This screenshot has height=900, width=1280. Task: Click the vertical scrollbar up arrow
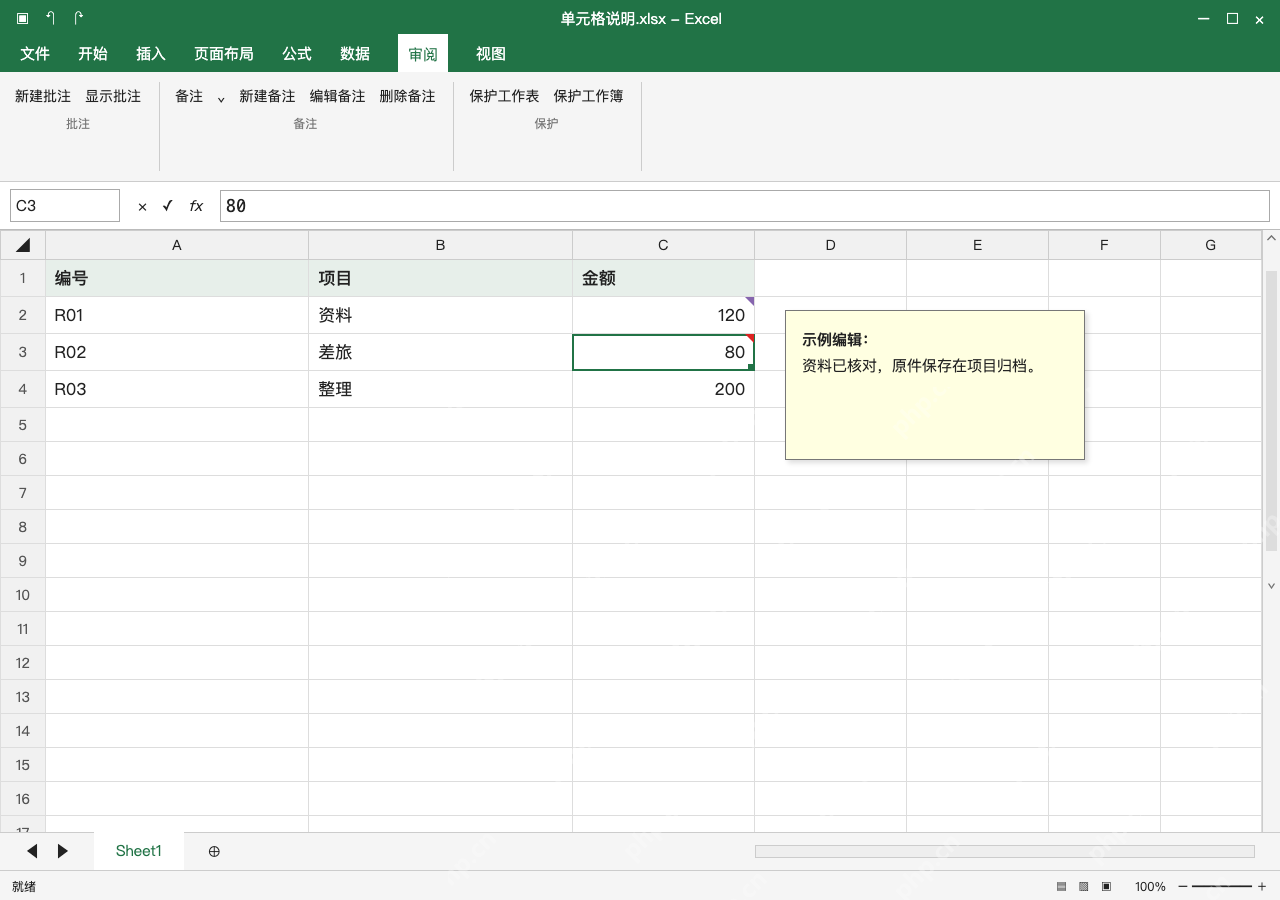tap(1271, 239)
